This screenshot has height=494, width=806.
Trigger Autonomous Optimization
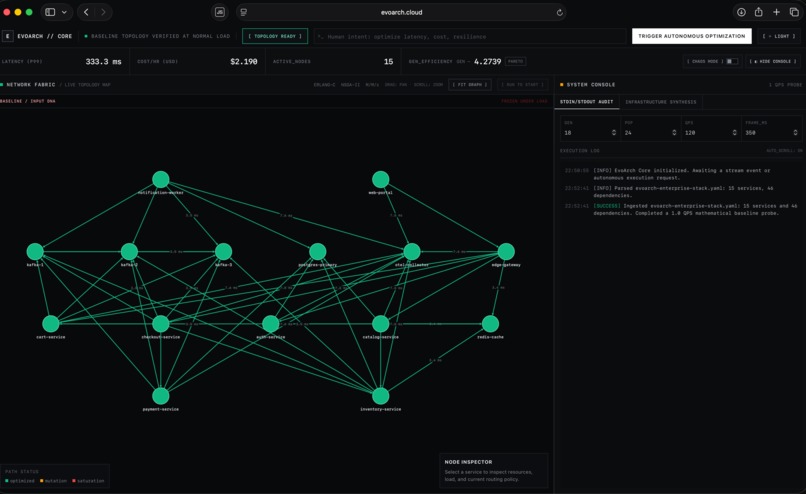[x=691, y=36]
